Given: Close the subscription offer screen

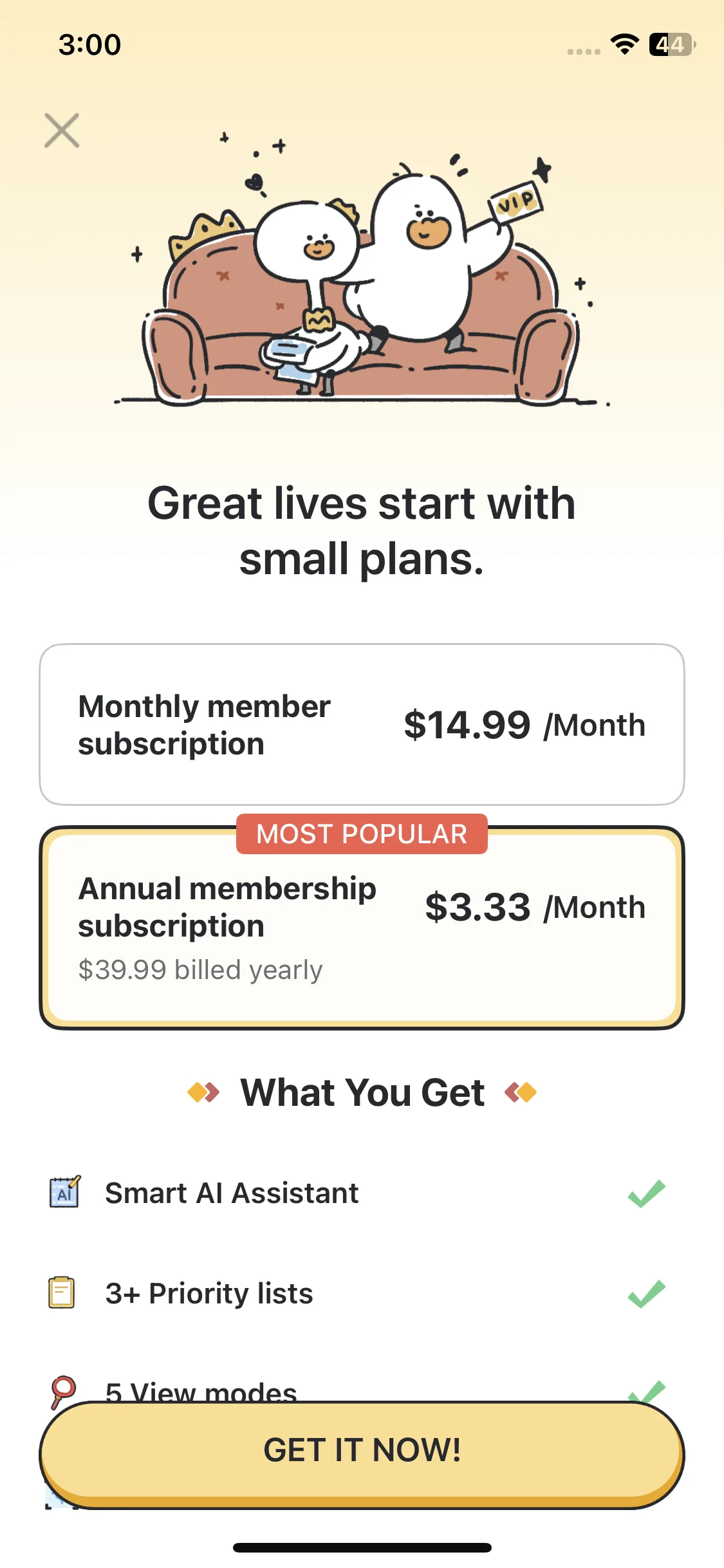Looking at the screenshot, I should tap(62, 131).
